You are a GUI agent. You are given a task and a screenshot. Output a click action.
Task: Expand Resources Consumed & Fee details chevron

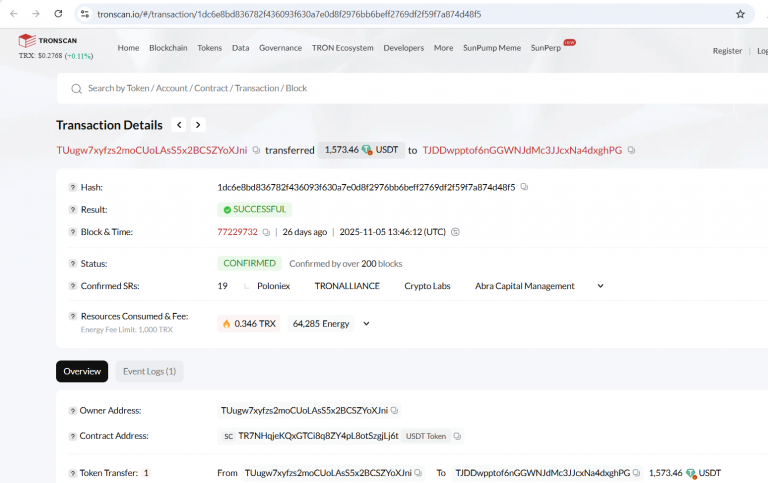pyautogui.click(x=366, y=323)
